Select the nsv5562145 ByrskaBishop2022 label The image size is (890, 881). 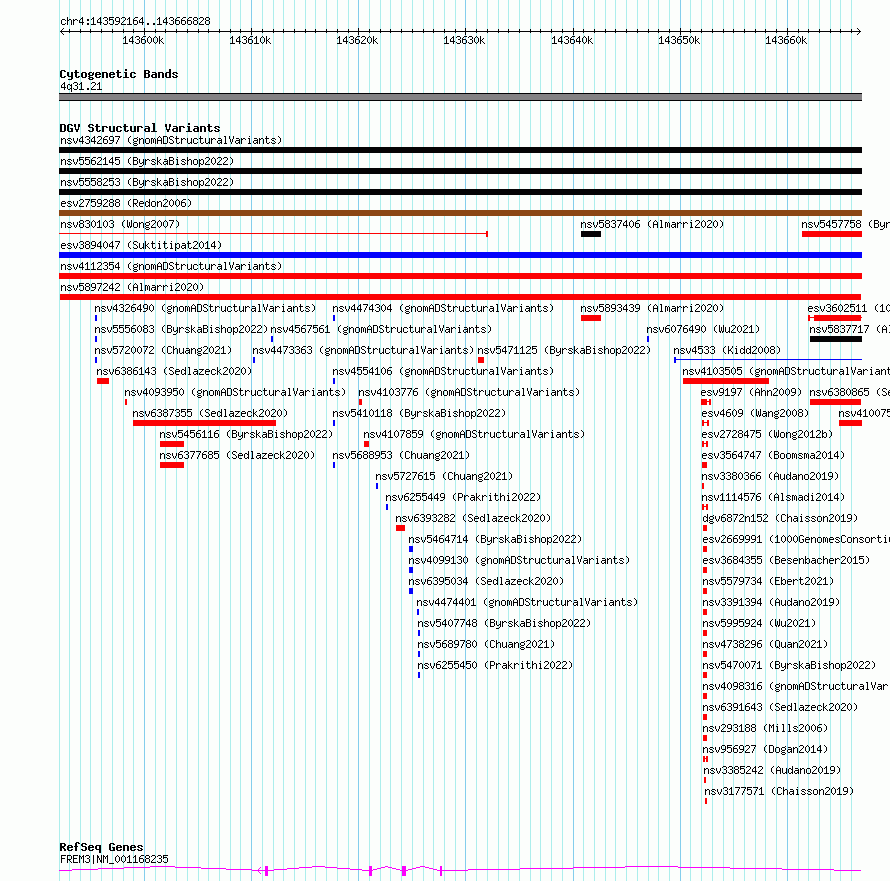click(x=147, y=161)
